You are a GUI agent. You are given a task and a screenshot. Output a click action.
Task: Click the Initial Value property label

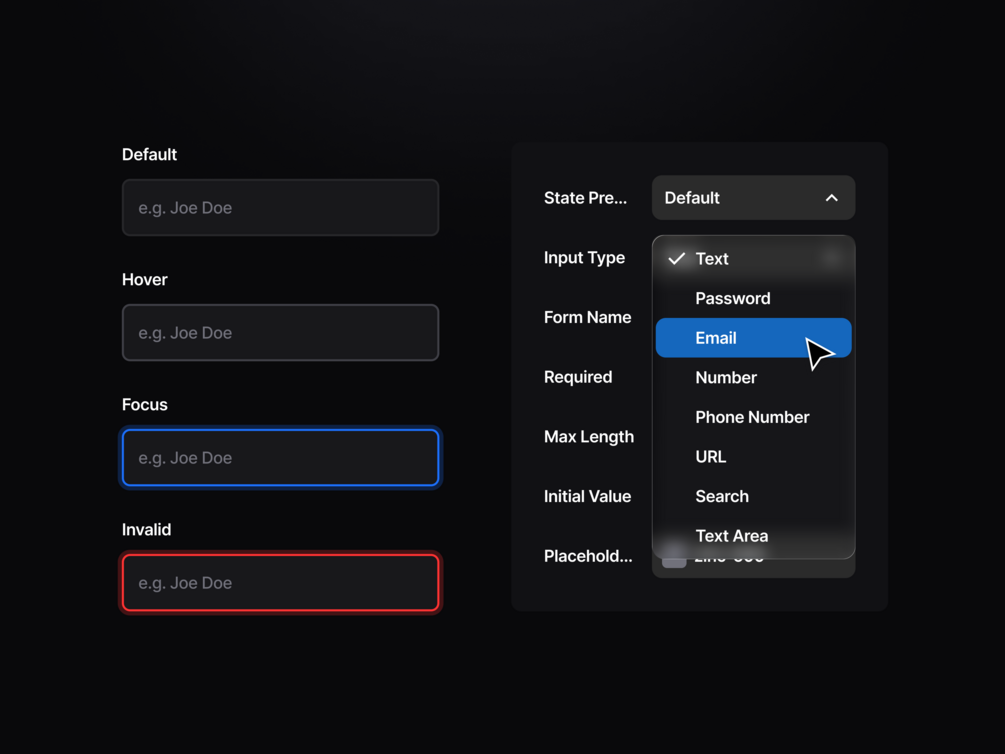coord(587,496)
